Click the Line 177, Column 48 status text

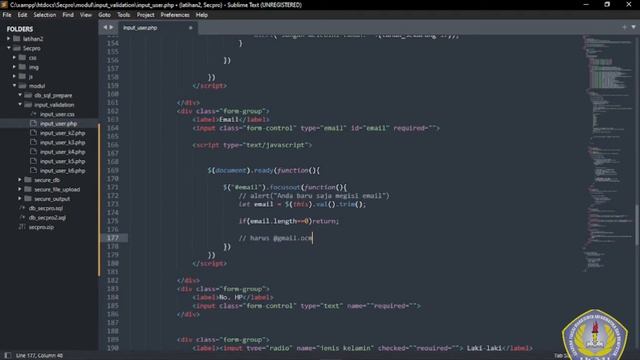[x=39, y=356]
